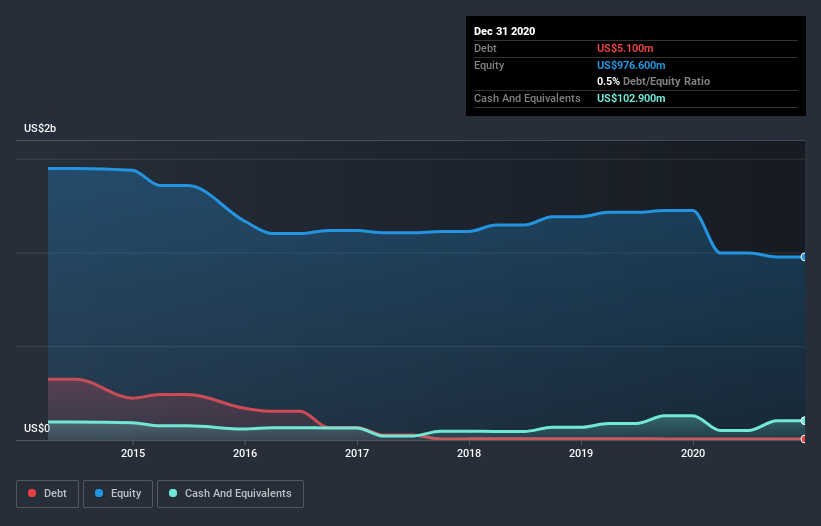Click the 2020 axis label
This screenshot has height=526, width=821.
click(693, 453)
